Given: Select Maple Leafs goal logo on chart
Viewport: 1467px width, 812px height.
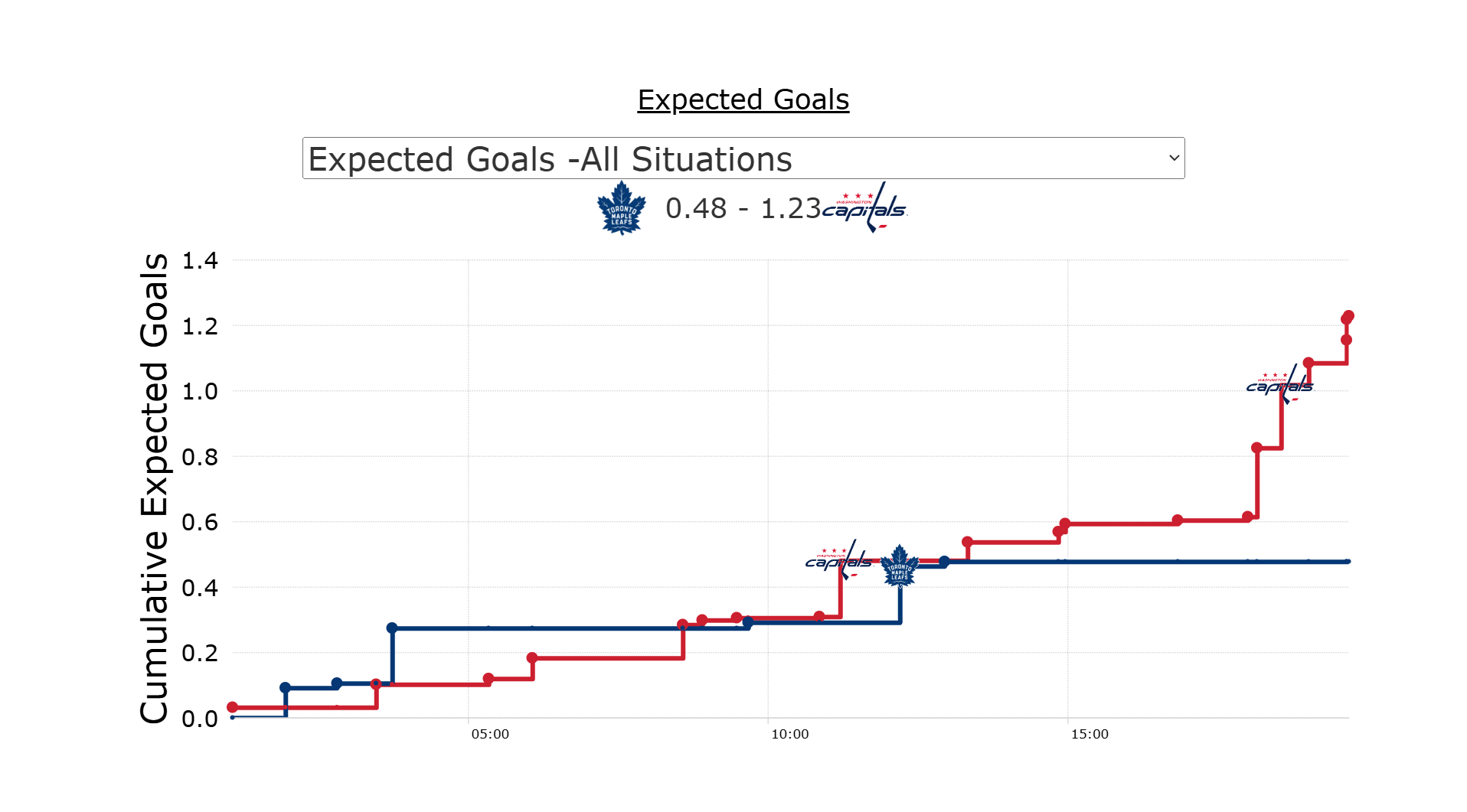Looking at the screenshot, I should click(x=900, y=566).
